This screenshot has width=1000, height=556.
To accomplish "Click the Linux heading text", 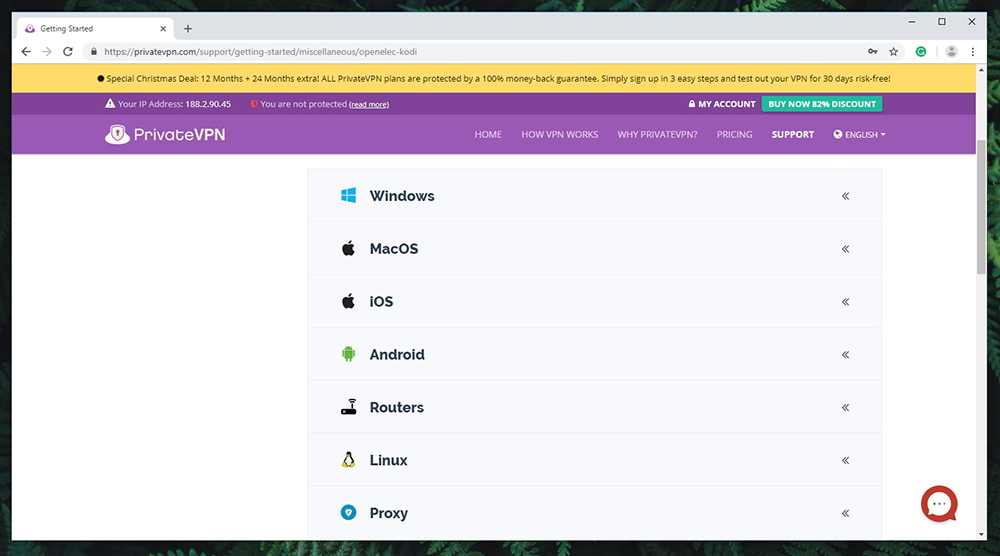I will coord(388,460).
